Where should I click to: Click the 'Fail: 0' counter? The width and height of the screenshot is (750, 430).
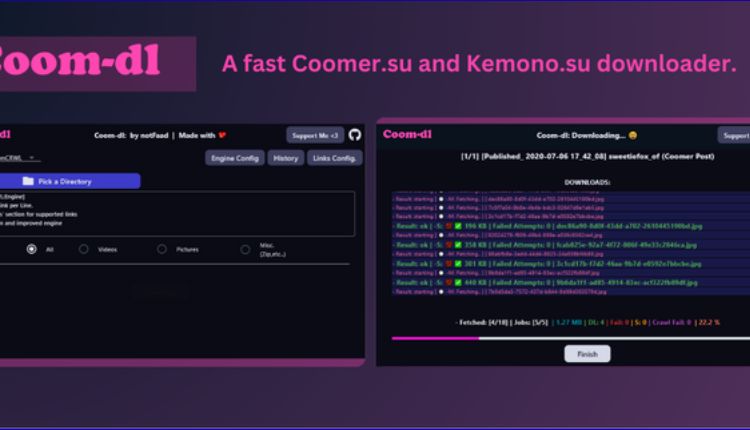pos(619,322)
